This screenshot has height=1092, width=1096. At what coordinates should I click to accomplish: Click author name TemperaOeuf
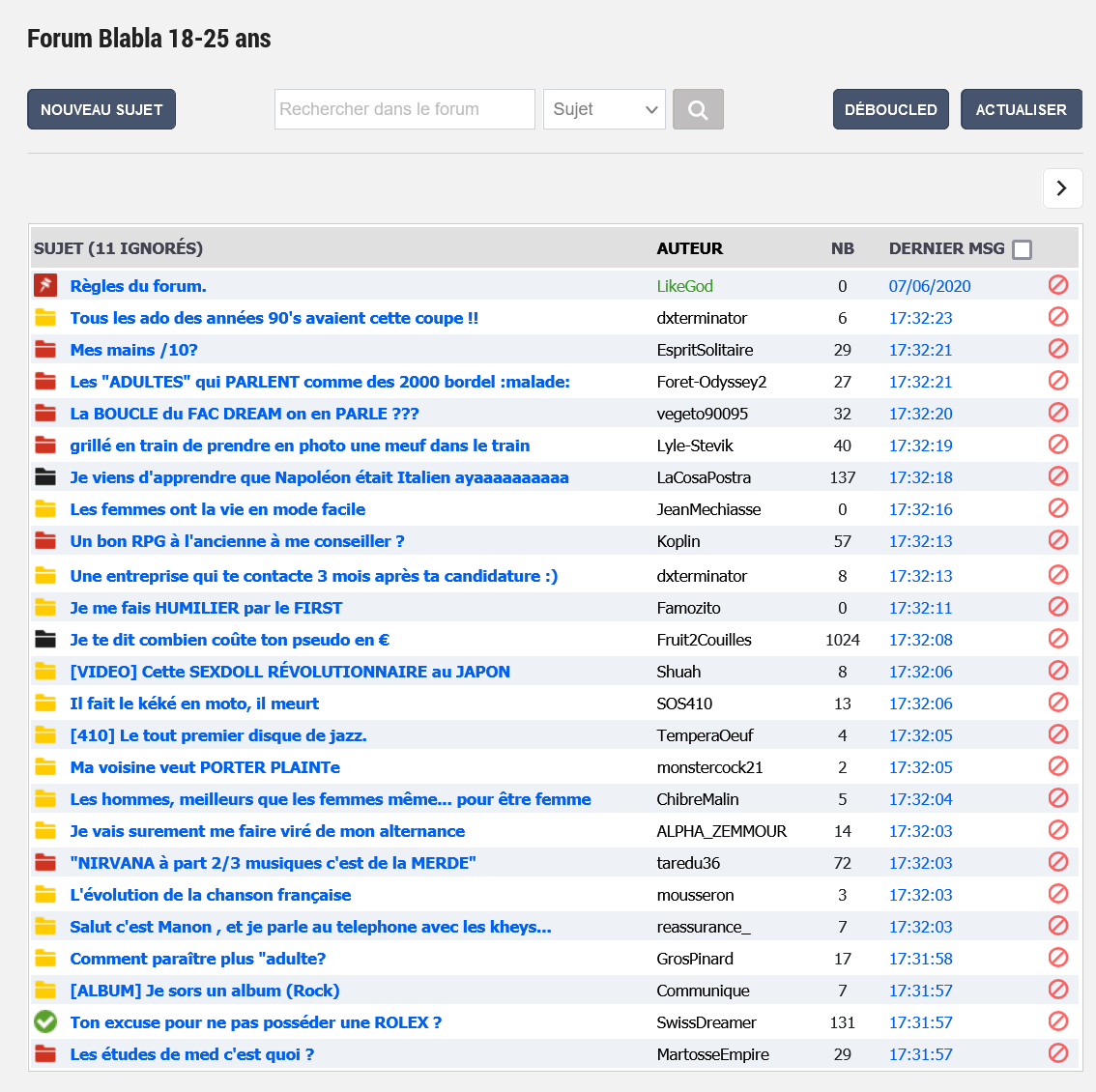[705, 735]
